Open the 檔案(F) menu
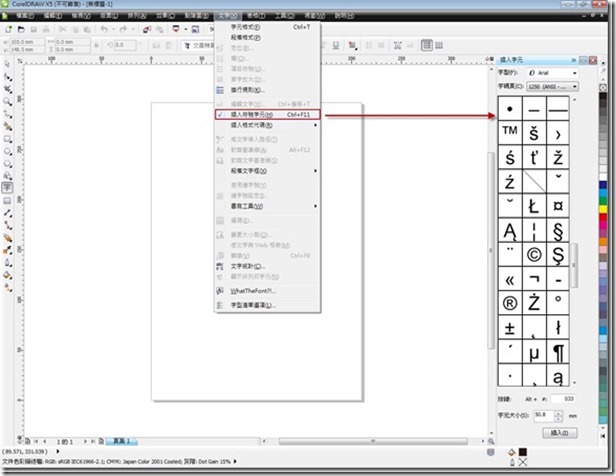616x476 pixels. 25,16
